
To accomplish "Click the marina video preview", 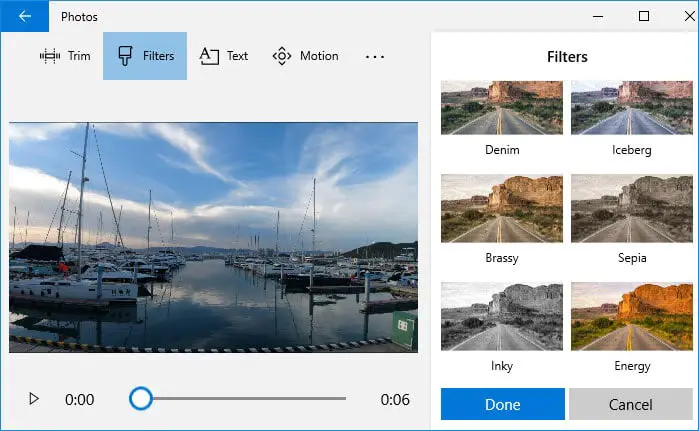I will (x=213, y=237).
